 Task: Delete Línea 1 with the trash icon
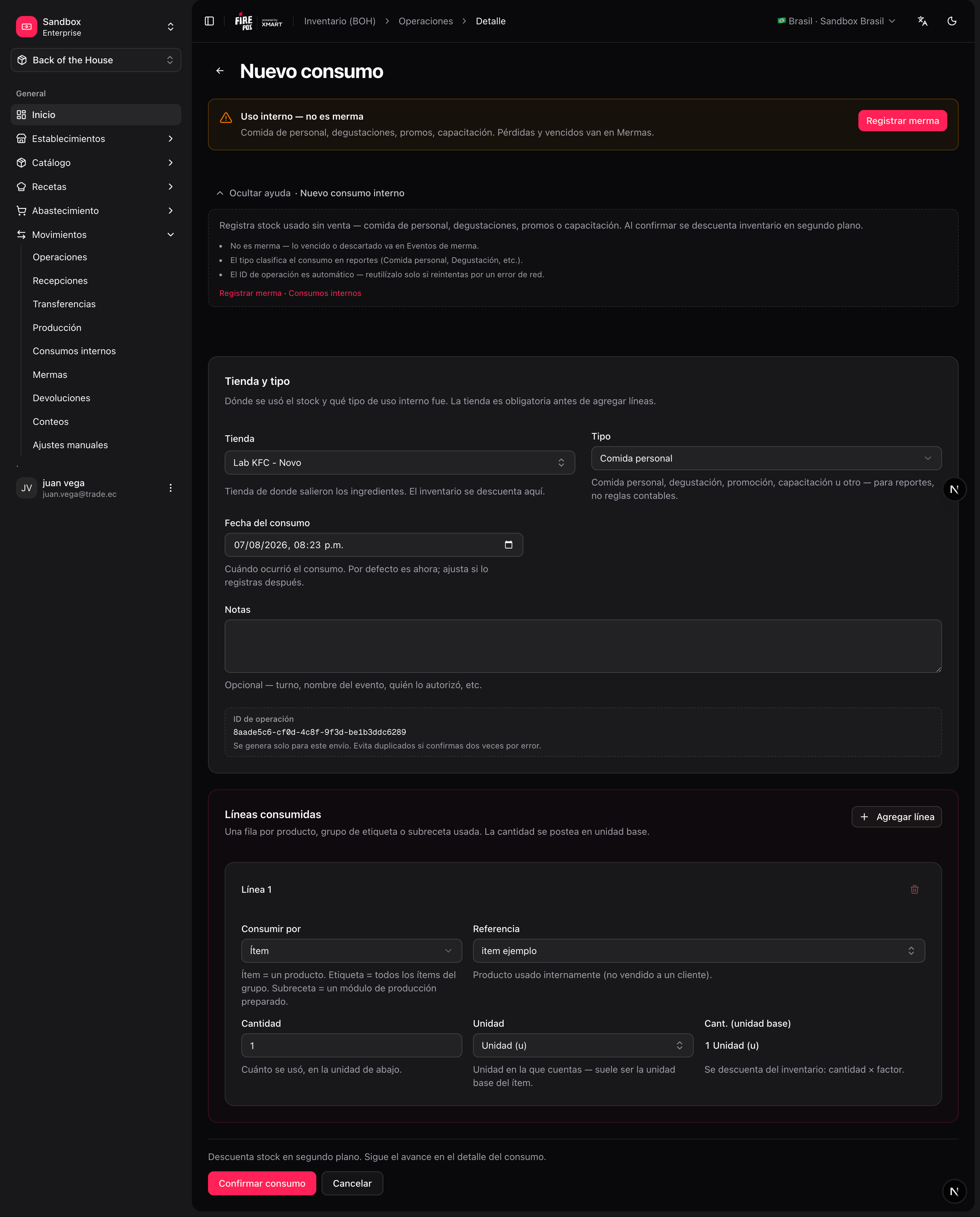pyautogui.click(x=915, y=890)
